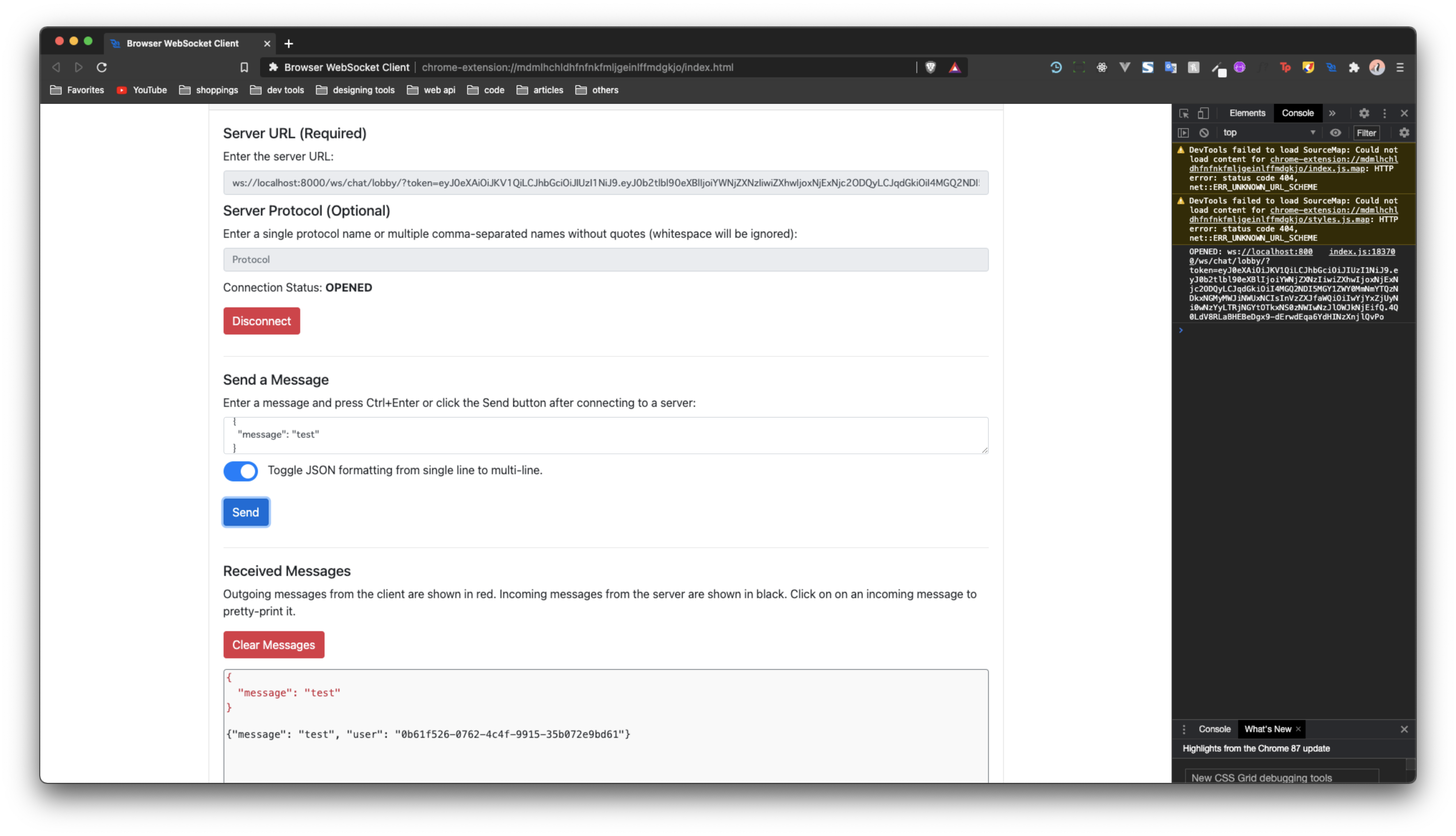
Task: Clear the console with the ban icon
Action: (x=1204, y=133)
